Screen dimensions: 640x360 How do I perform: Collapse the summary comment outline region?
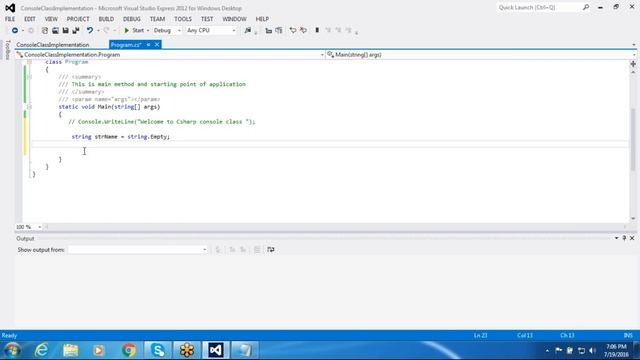point(29,77)
